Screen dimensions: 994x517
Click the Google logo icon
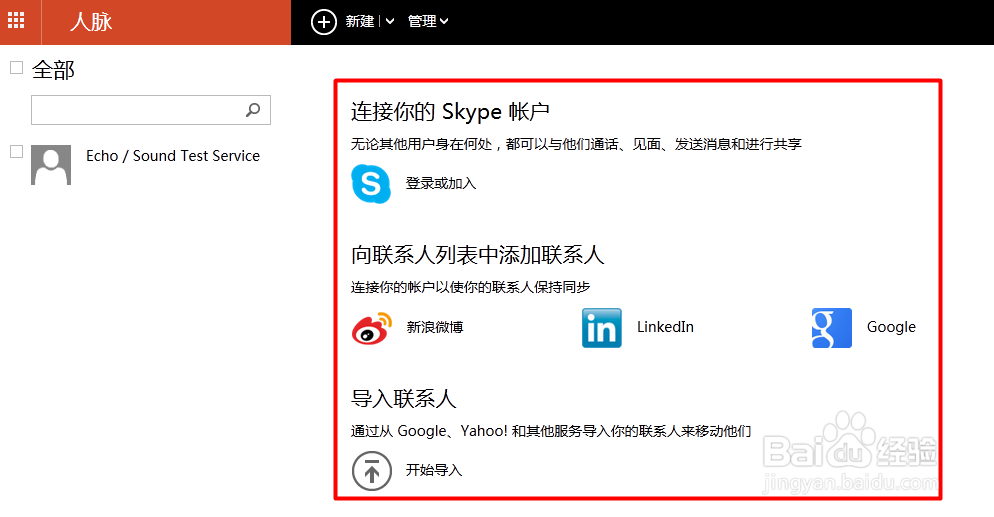[x=831, y=328]
